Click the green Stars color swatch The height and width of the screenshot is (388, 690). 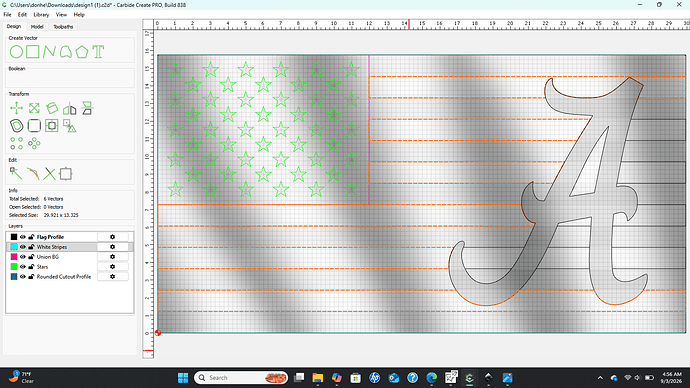14,267
